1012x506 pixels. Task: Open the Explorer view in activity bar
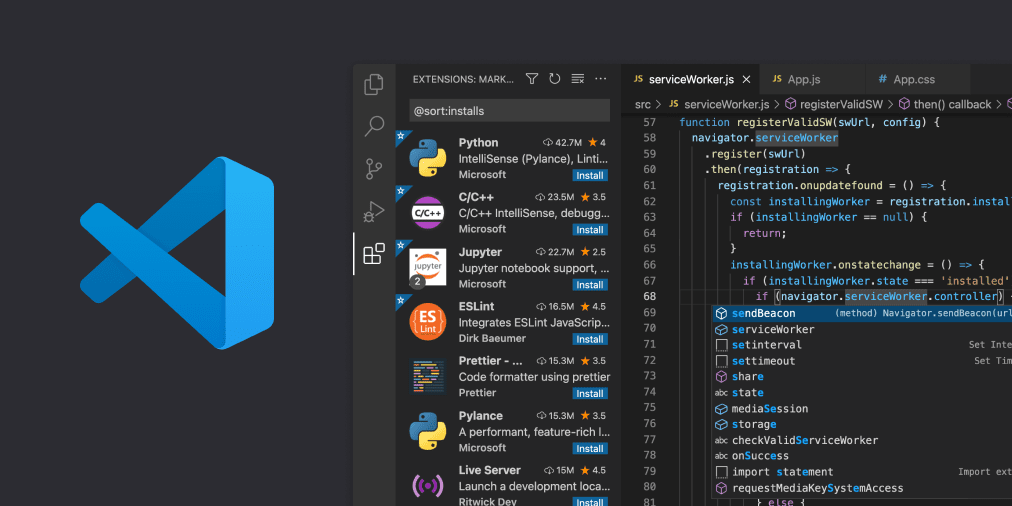coord(374,85)
